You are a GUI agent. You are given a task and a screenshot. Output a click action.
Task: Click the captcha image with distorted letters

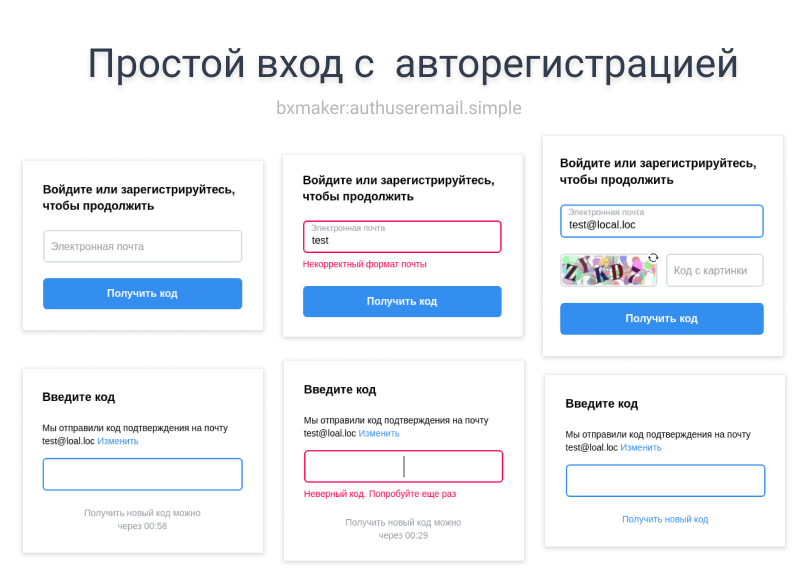(608, 270)
